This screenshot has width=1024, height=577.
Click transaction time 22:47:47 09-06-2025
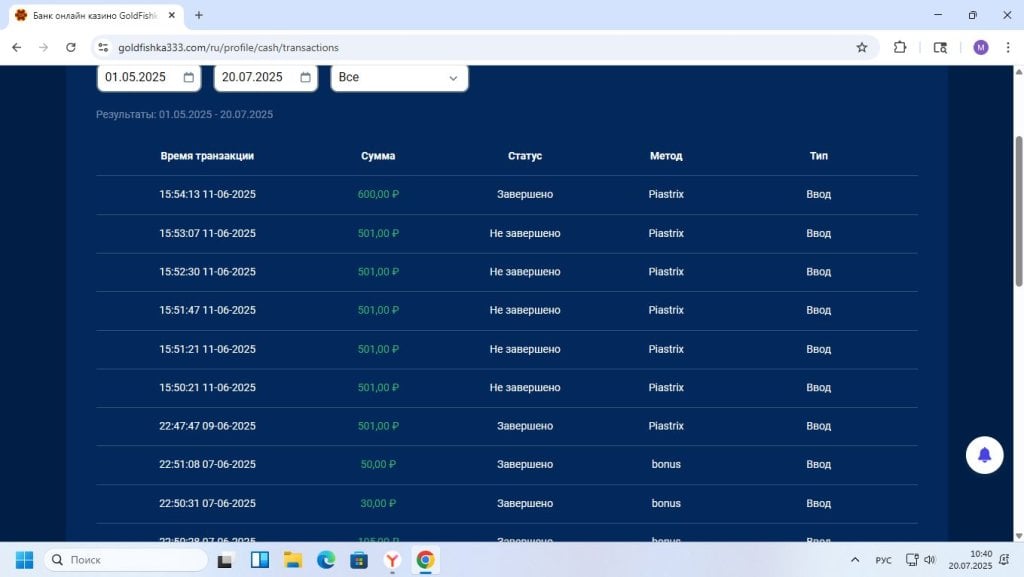[x=207, y=426]
